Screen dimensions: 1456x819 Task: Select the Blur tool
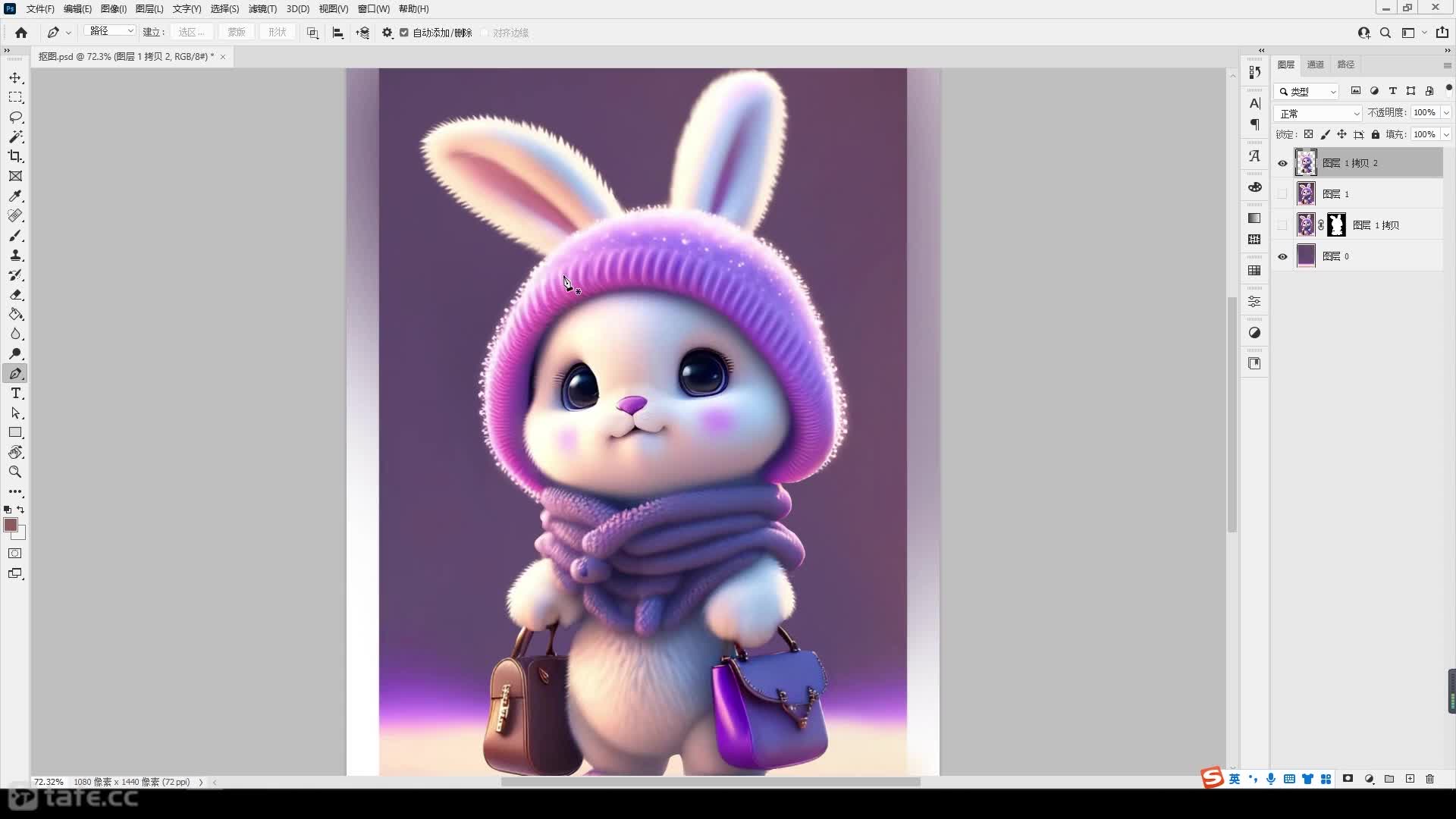coord(15,334)
